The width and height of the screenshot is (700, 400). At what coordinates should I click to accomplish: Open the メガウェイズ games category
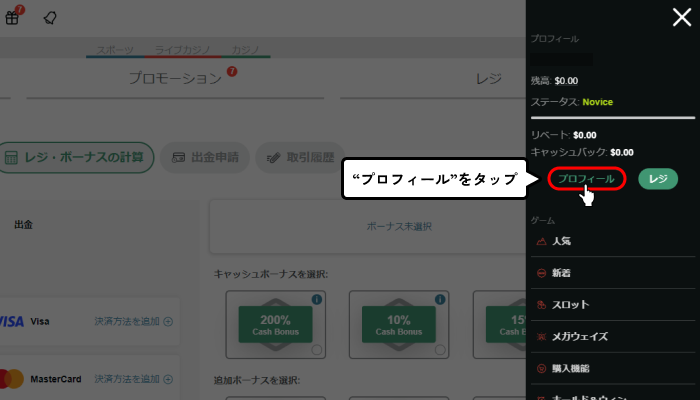coord(613,337)
